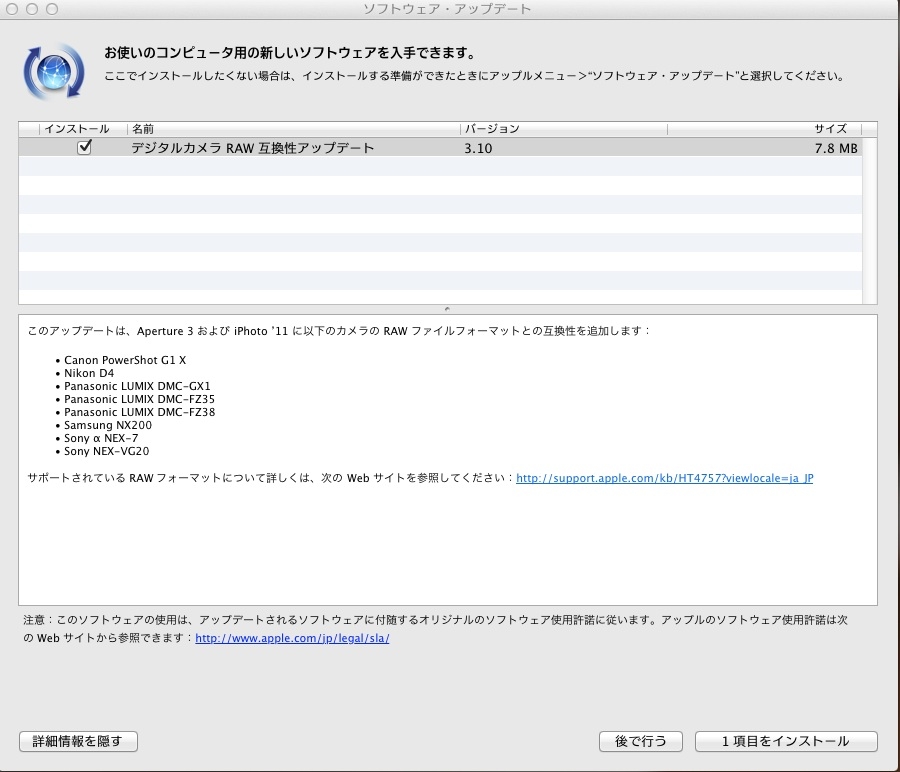Close the Software Update window

(x=12, y=9)
